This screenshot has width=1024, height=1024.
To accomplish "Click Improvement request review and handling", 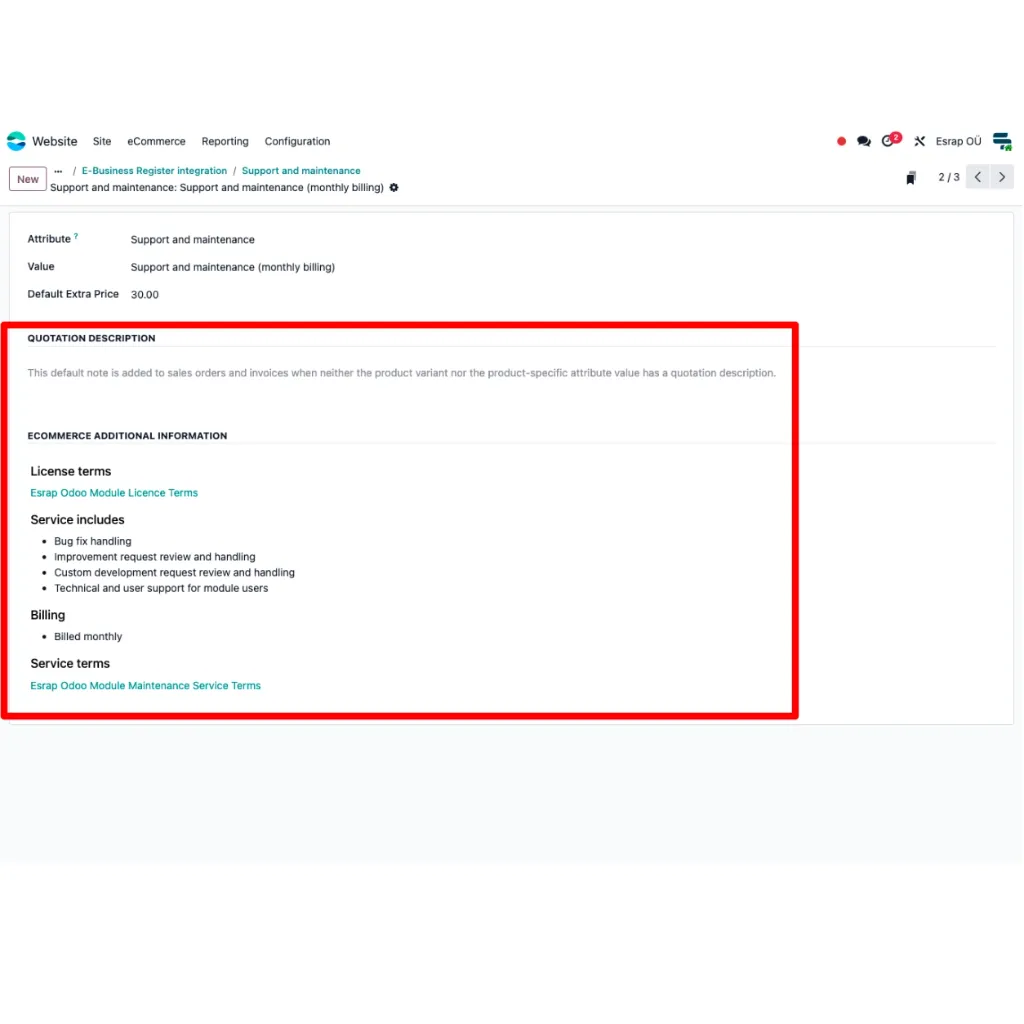I will [x=155, y=556].
